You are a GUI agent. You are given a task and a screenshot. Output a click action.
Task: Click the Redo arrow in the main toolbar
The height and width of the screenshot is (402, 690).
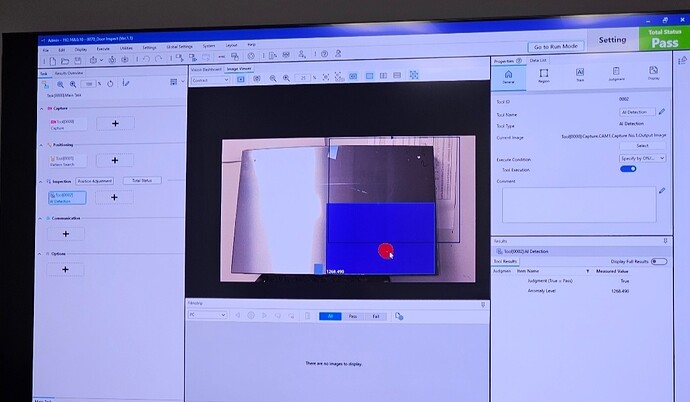[158, 58]
